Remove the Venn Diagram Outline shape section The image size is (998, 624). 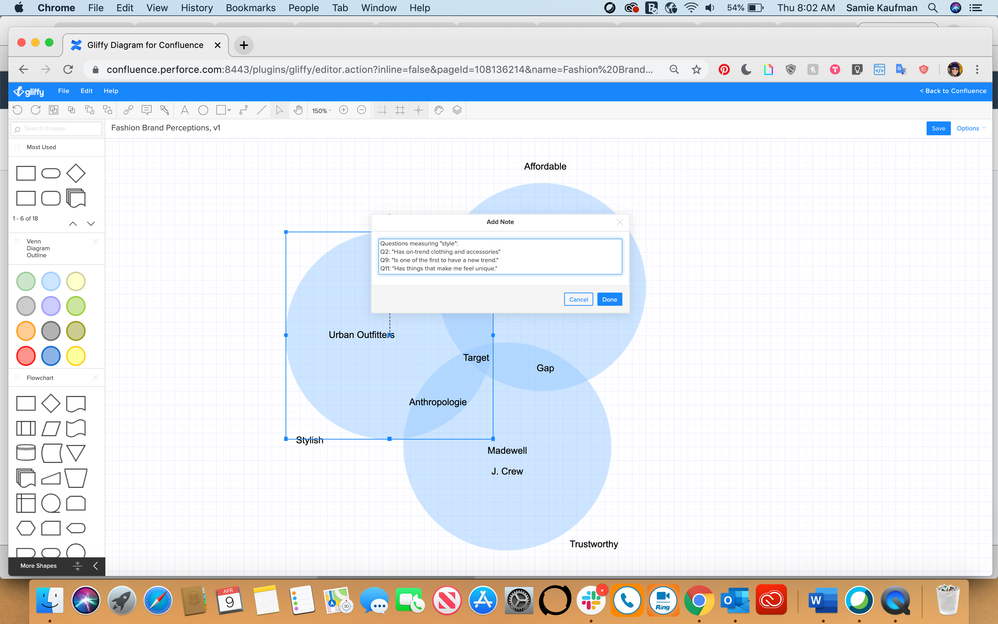point(95,241)
